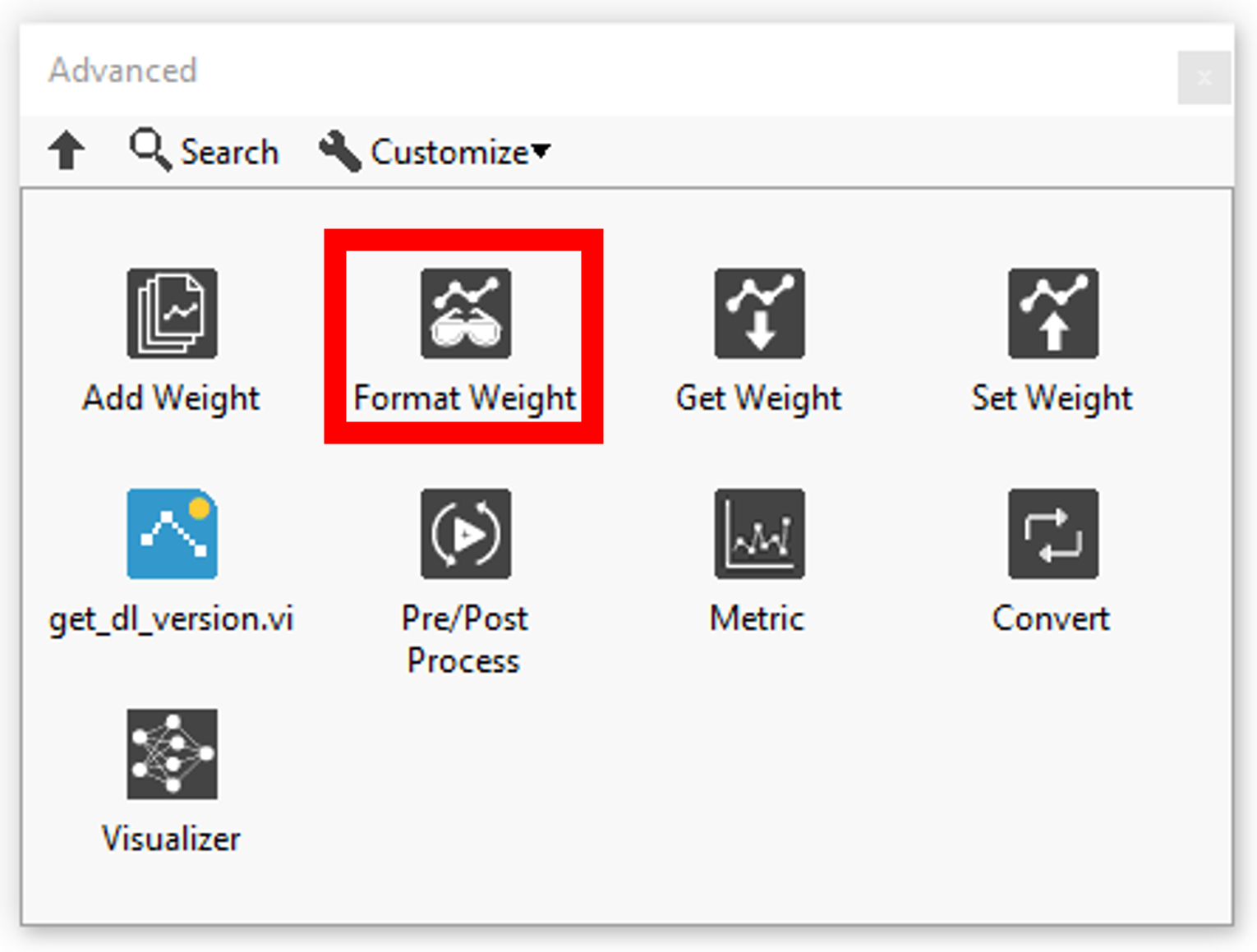The image size is (1257, 952).
Task: Open the Convert subpalette
Action: (x=1053, y=534)
